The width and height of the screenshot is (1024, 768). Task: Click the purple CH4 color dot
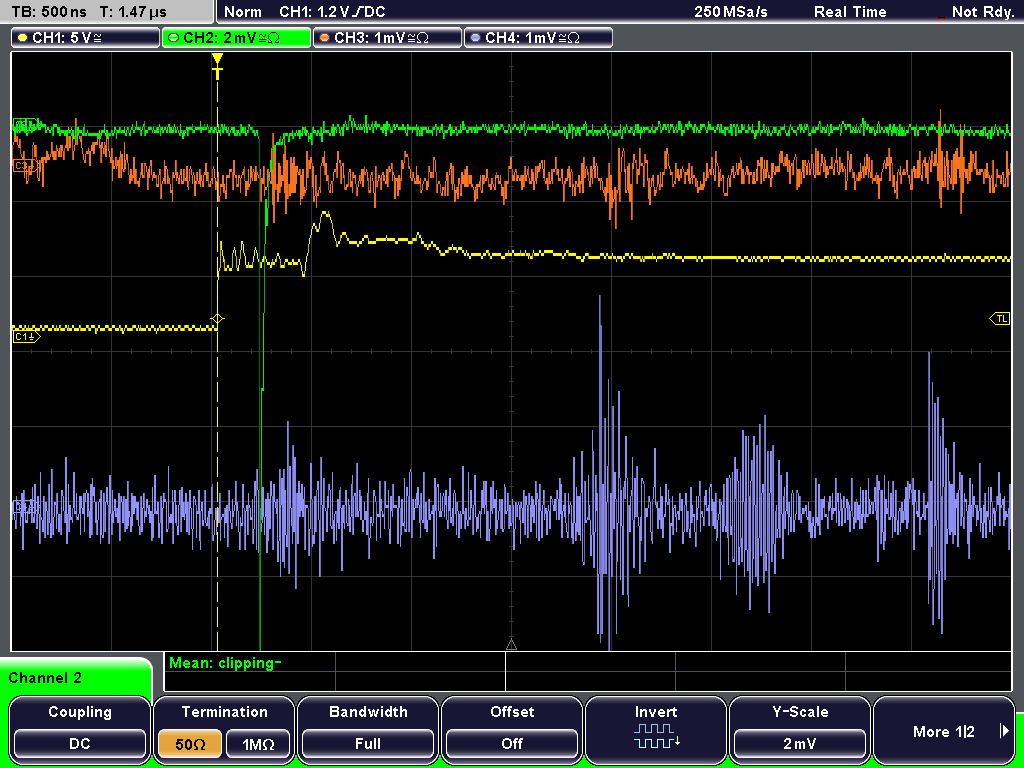(x=475, y=38)
